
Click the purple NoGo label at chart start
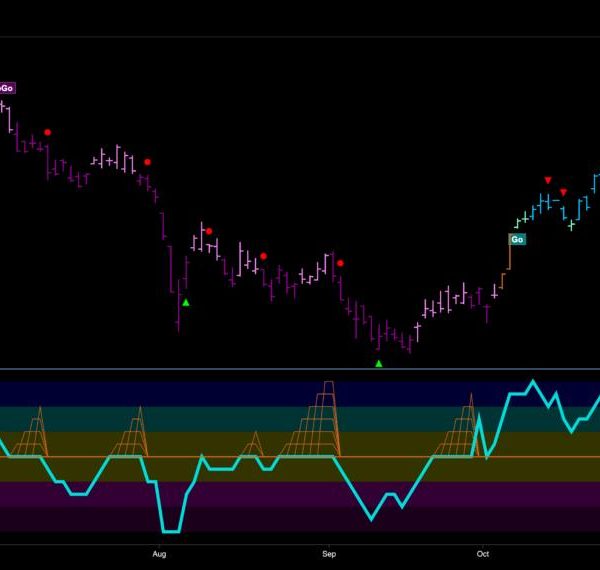click(x=7, y=88)
